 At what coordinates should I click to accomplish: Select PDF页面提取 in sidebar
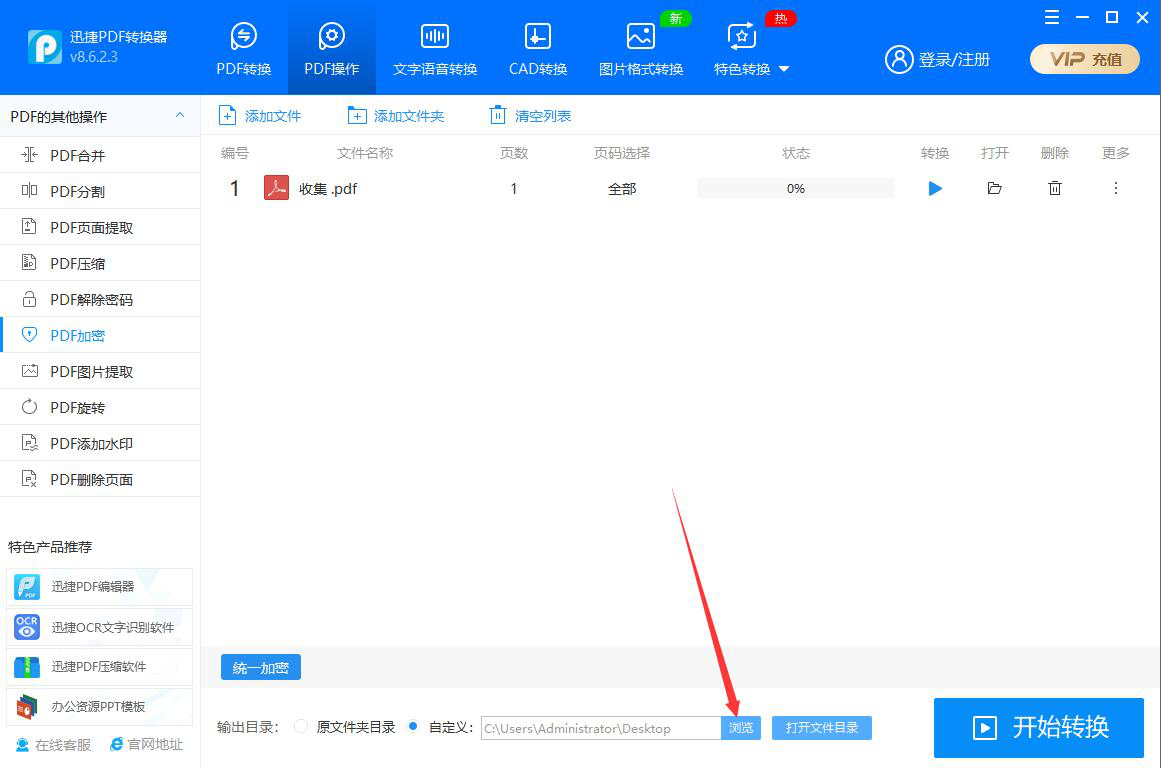[100, 227]
